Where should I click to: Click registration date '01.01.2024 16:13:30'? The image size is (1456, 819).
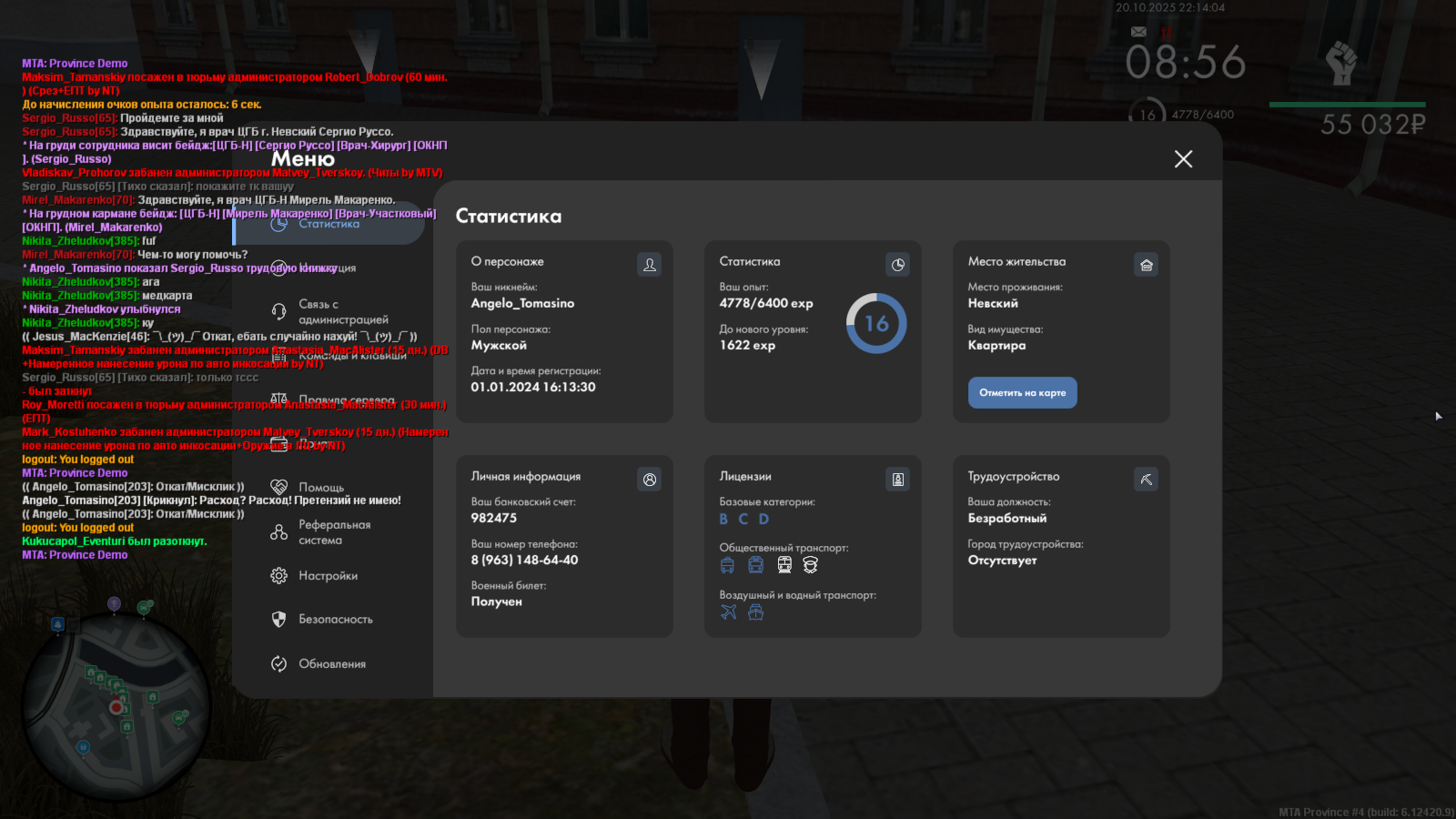click(x=533, y=387)
